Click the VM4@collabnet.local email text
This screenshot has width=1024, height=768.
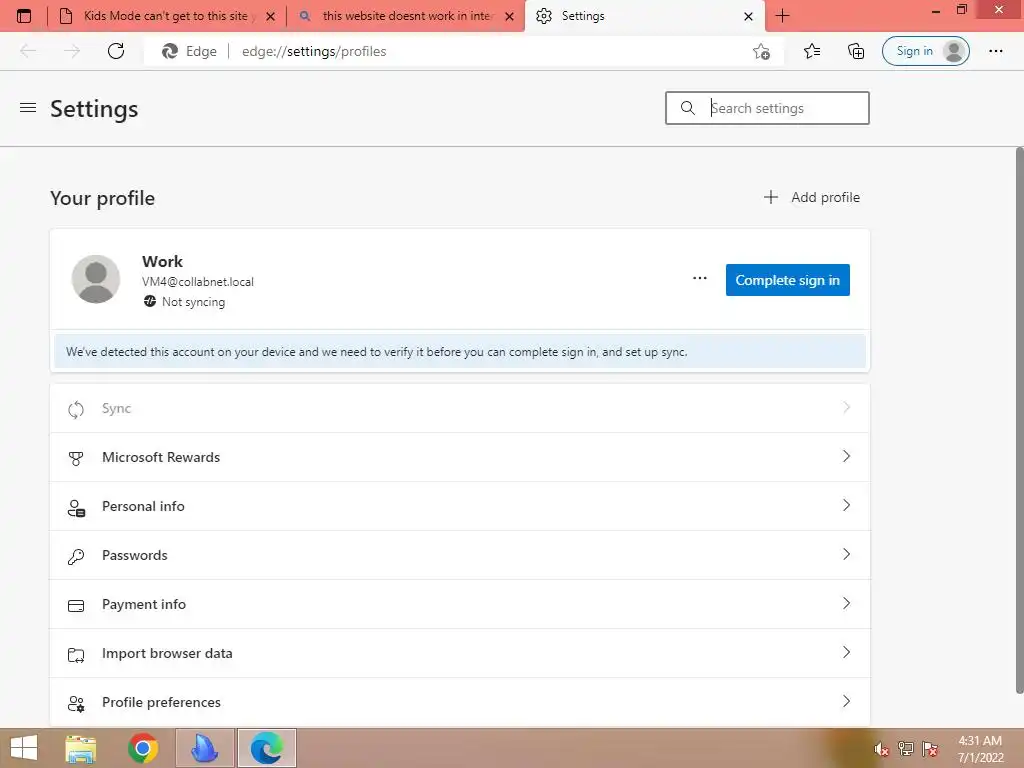click(x=198, y=281)
